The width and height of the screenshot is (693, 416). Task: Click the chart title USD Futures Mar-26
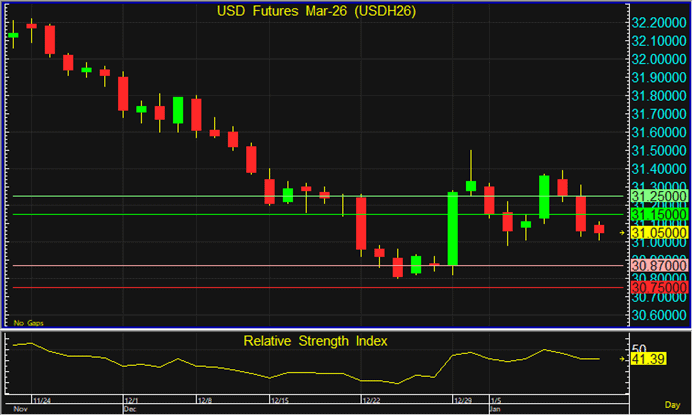317,11
